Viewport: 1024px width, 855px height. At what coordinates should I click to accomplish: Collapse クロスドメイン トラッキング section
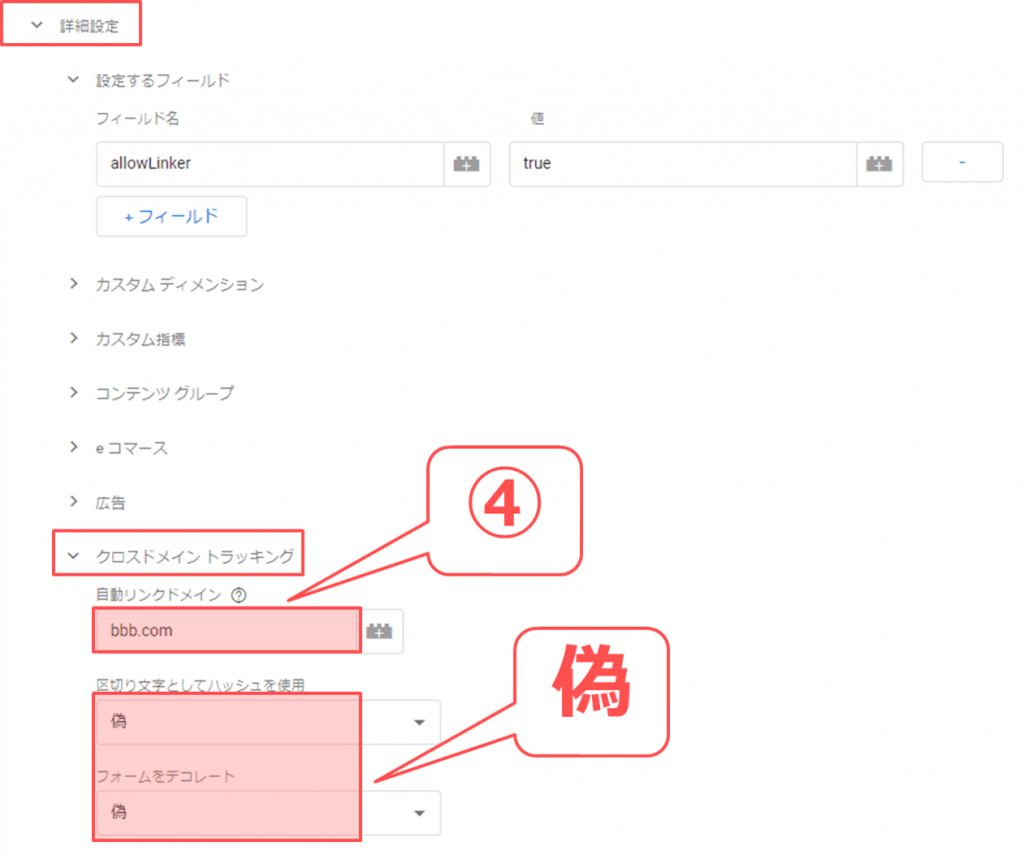(x=73, y=556)
